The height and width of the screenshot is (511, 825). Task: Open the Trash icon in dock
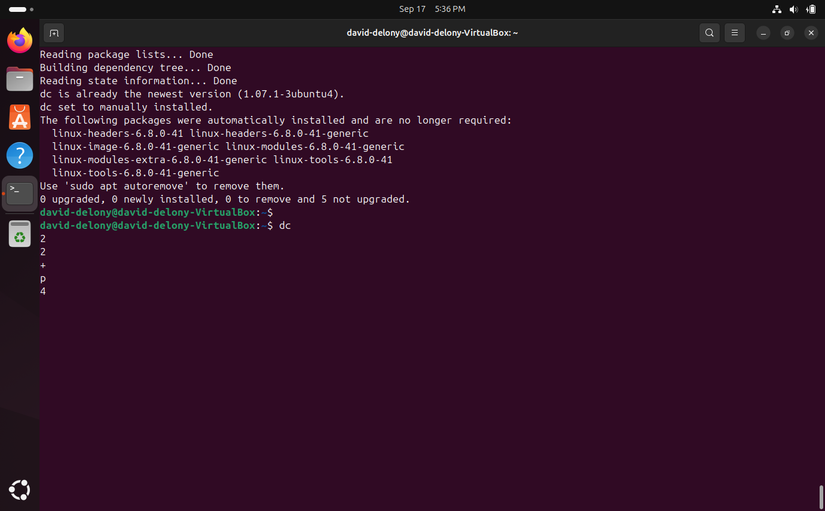tap(19, 233)
